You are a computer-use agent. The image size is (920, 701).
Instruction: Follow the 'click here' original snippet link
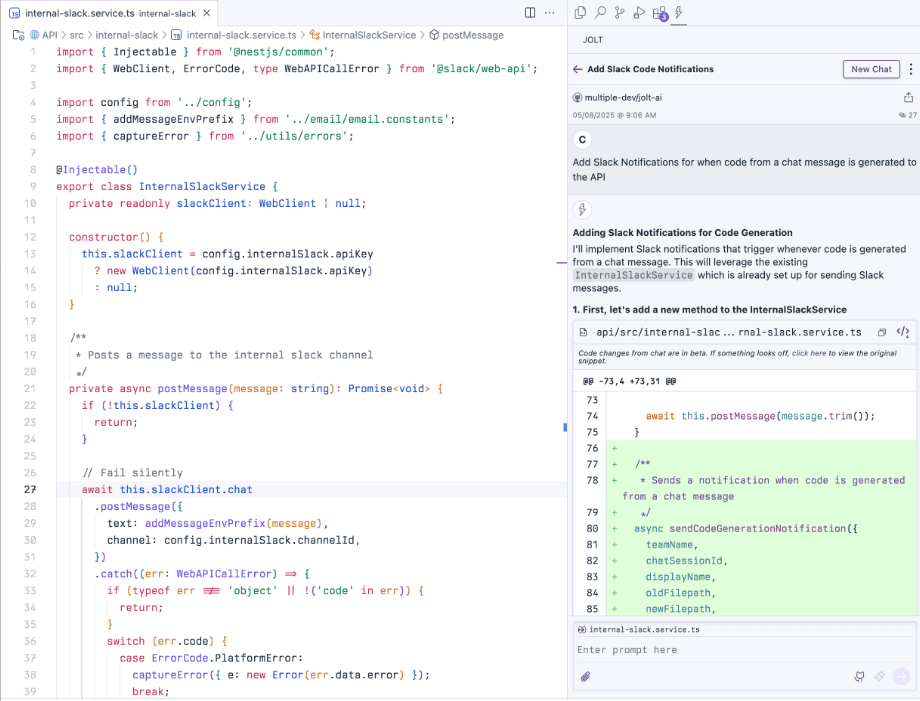(809, 353)
